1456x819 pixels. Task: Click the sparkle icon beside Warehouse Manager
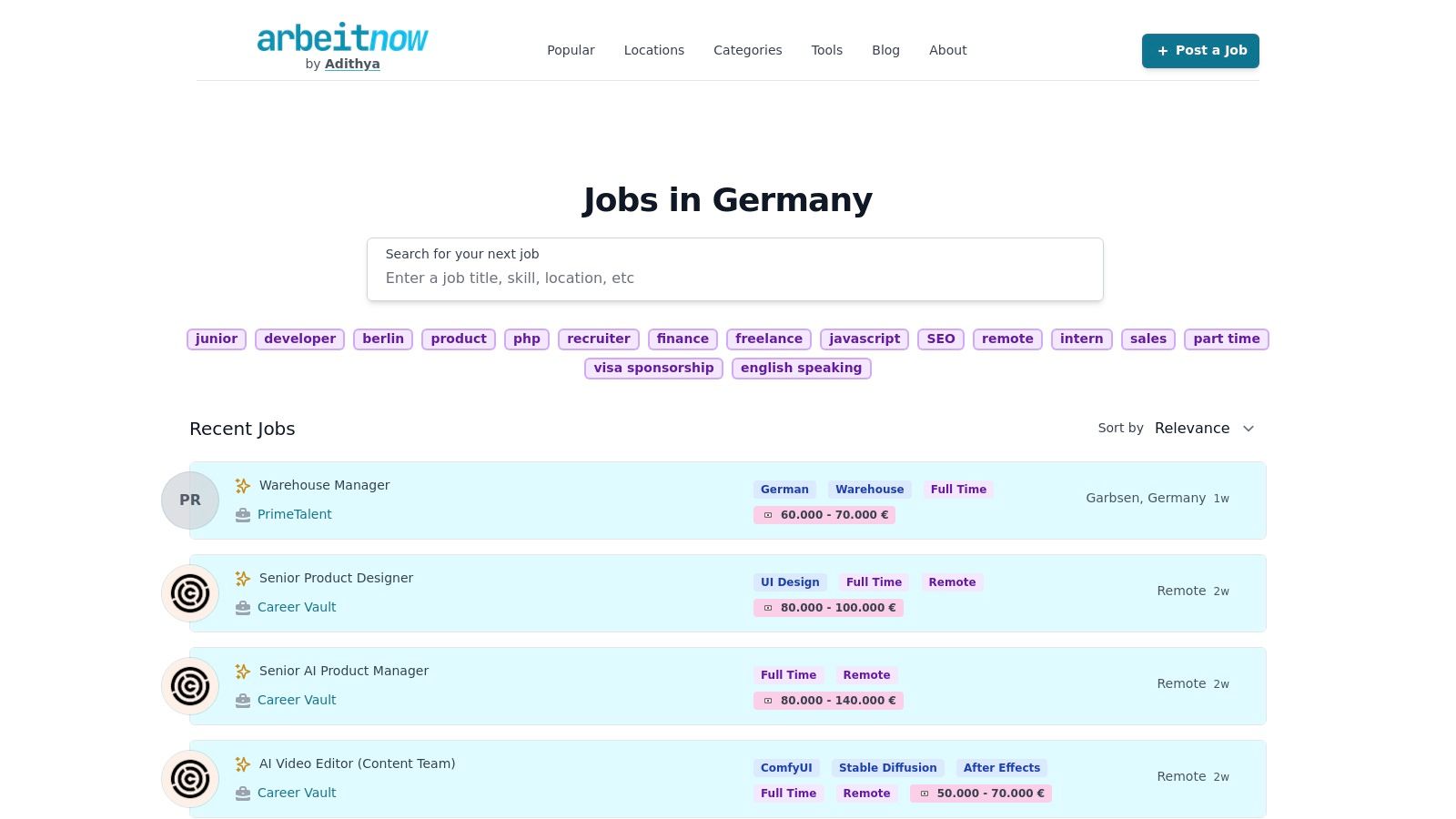(242, 485)
